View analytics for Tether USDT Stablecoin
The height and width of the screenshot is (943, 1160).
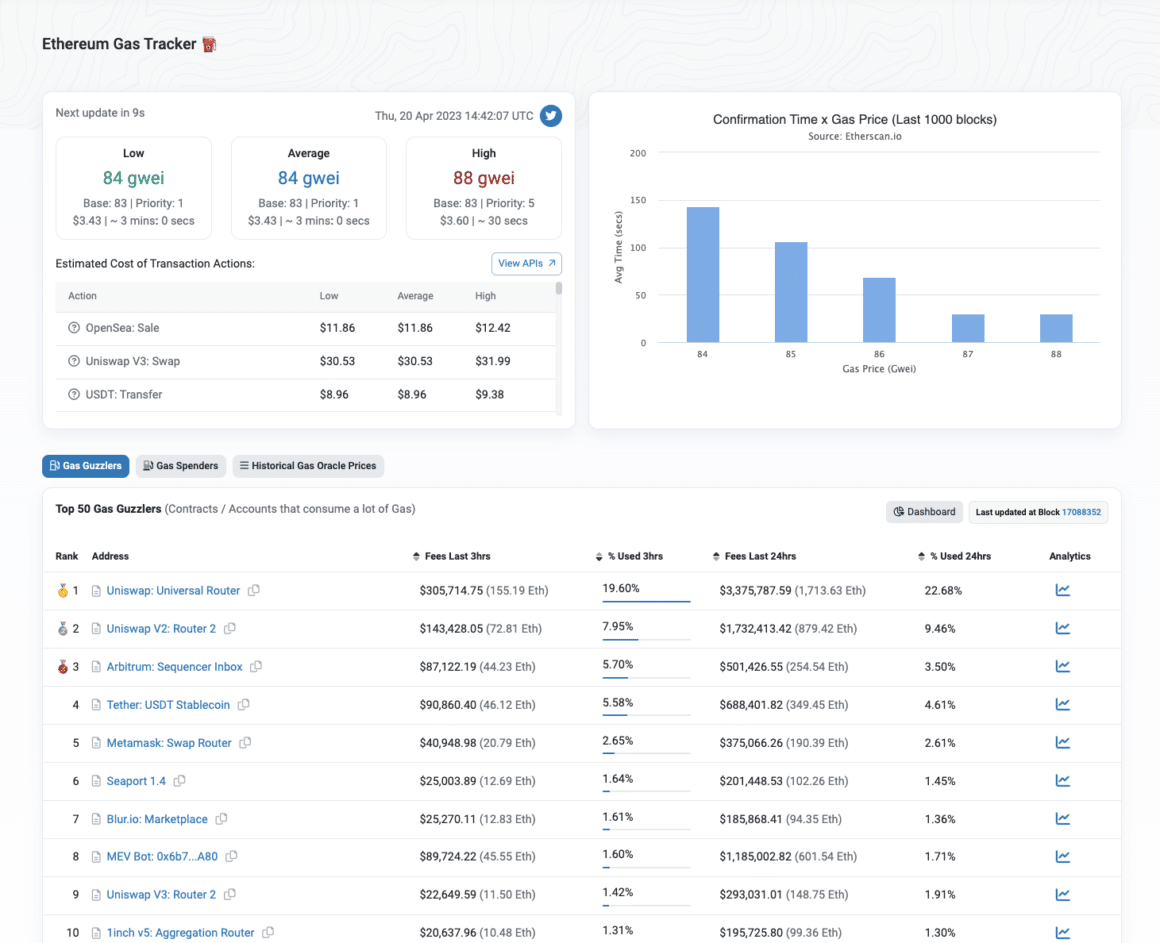1063,704
